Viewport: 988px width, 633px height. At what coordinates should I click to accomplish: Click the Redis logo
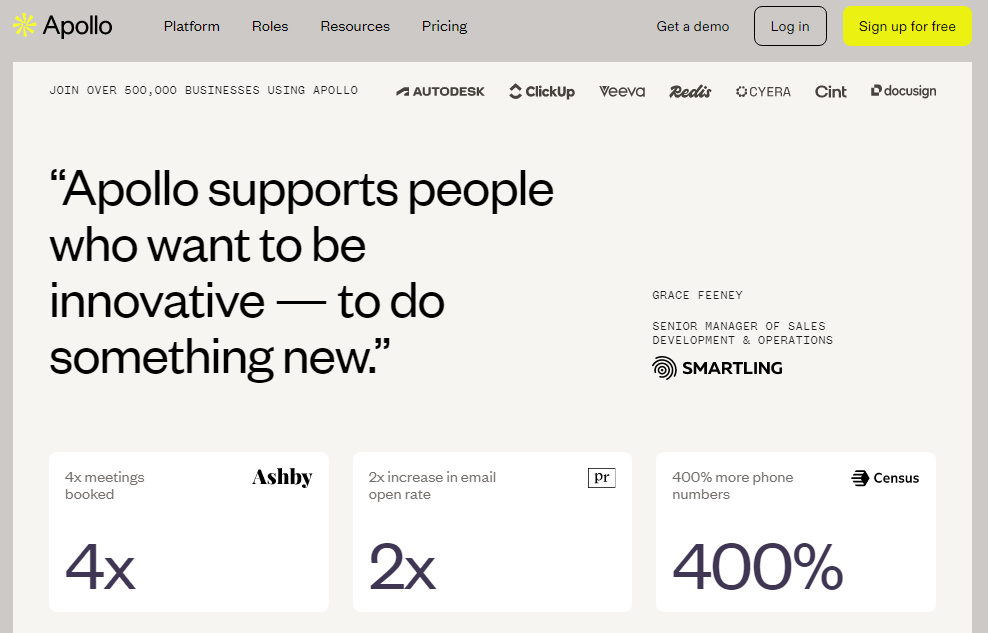pyautogui.click(x=690, y=91)
